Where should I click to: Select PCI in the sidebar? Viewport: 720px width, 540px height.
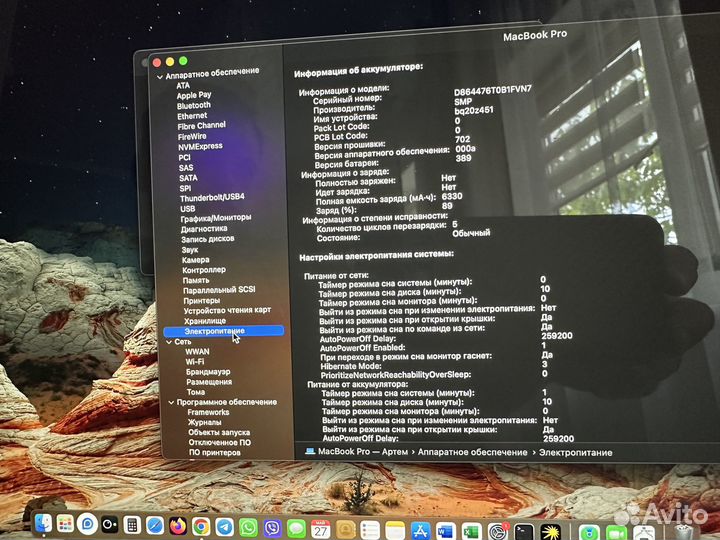pyautogui.click(x=184, y=157)
